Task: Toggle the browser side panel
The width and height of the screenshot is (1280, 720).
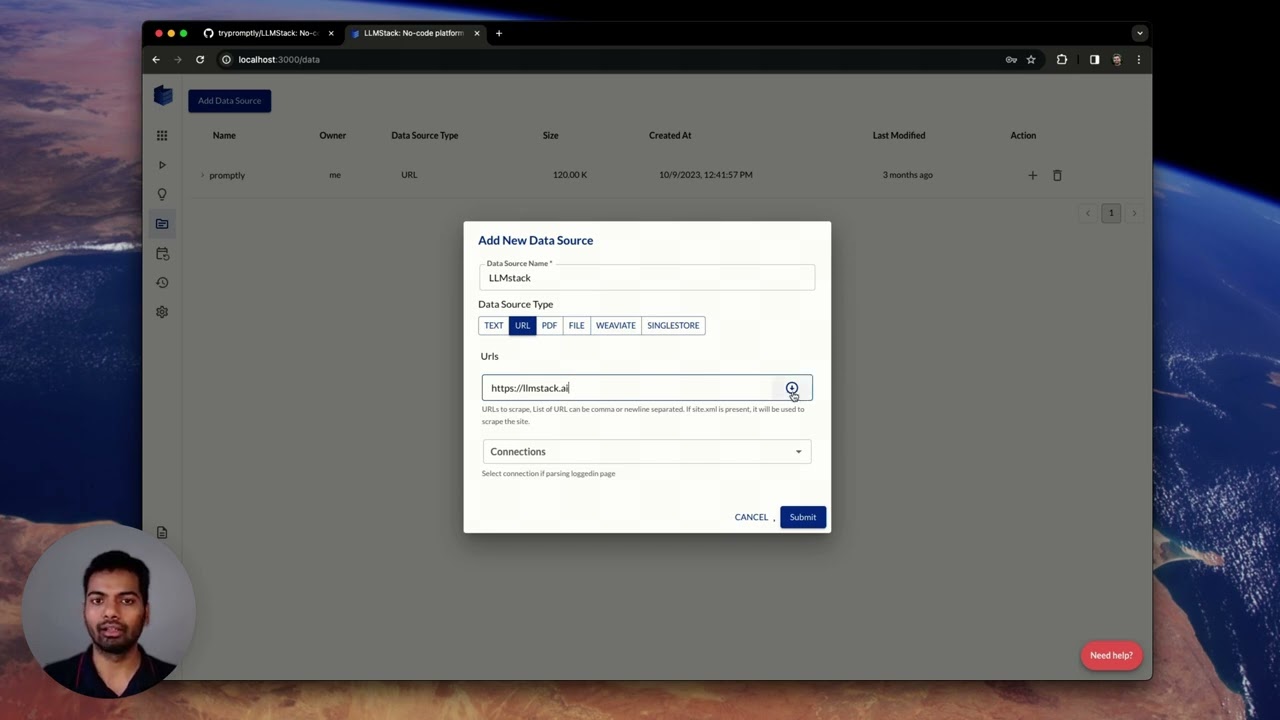Action: click(1094, 60)
